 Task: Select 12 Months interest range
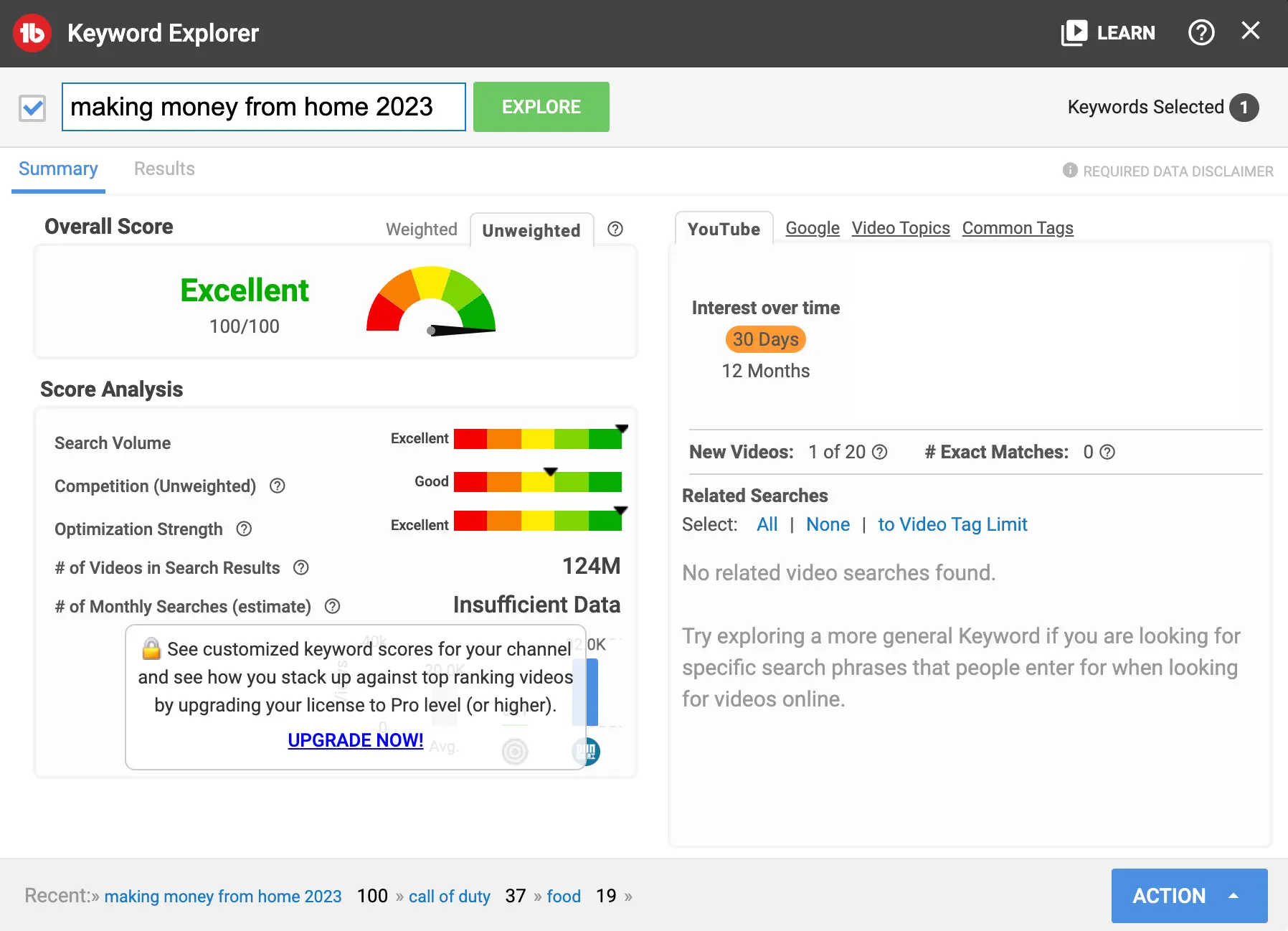coord(765,371)
